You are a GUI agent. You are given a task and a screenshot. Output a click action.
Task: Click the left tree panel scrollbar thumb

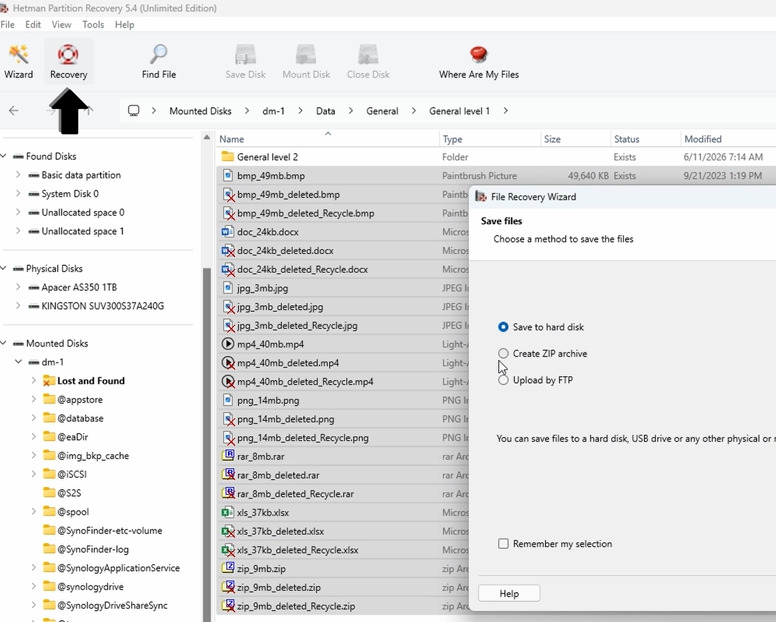[x=207, y=443]
